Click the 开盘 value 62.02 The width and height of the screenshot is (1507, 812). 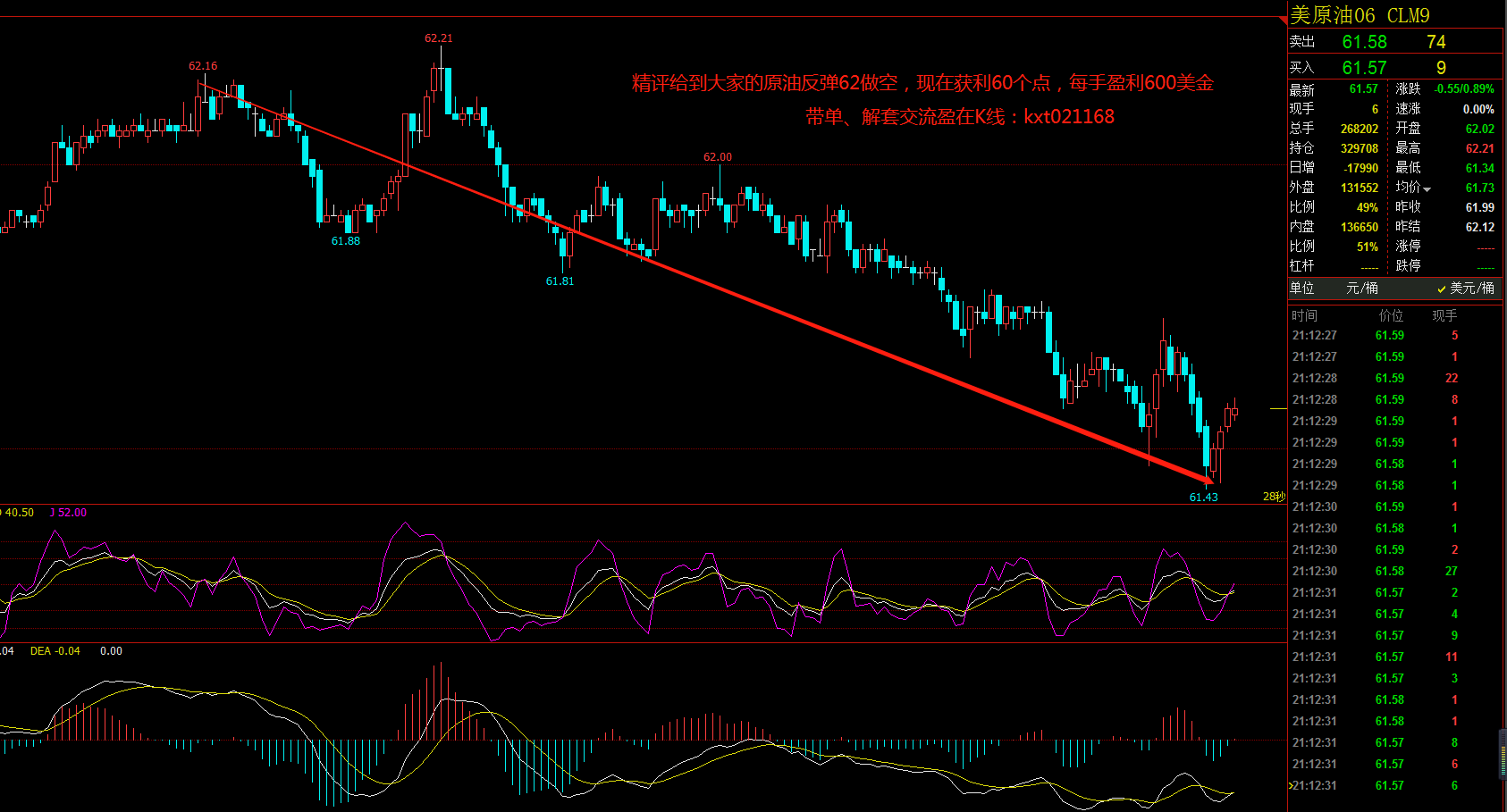pyautogui.click(x=1480, y=129)
